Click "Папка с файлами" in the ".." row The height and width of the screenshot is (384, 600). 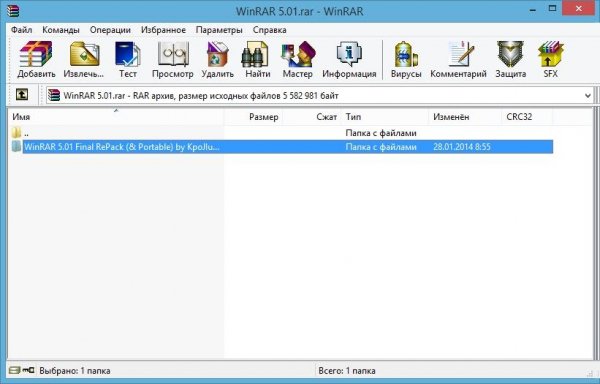[381, 133]
